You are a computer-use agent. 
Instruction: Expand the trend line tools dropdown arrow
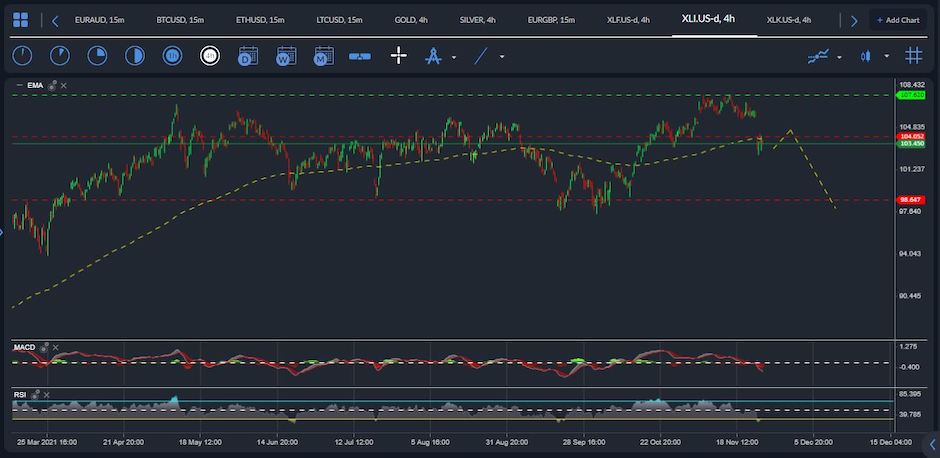(x=502, y=58)
